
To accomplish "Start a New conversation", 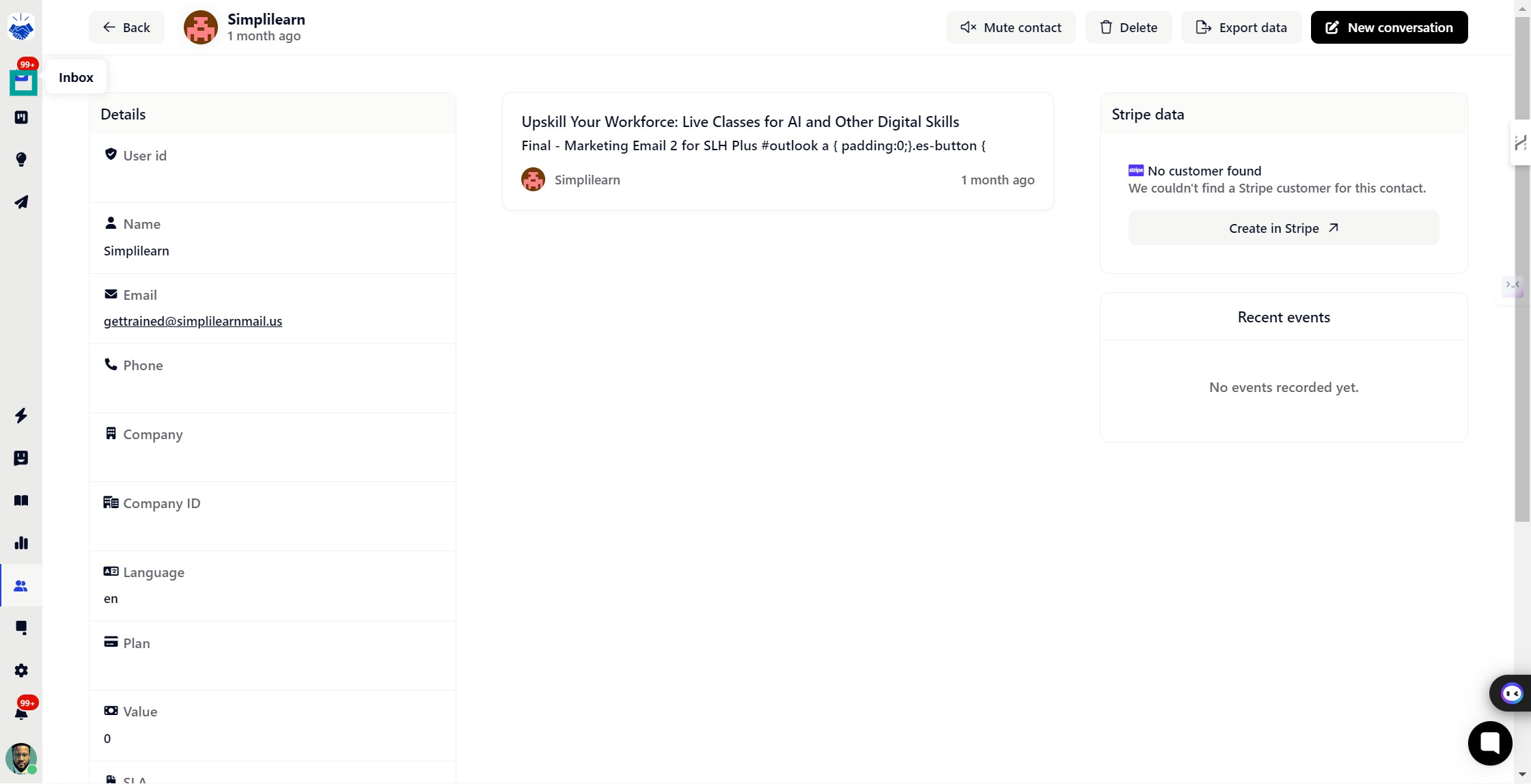I will click(x=1389, y=27).
